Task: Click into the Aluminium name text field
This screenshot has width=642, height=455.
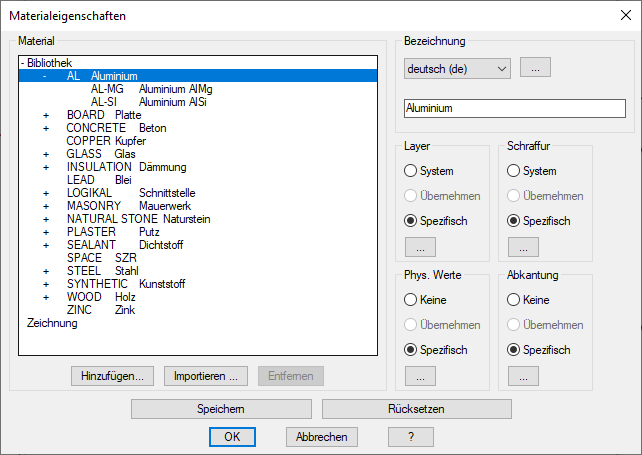Action: pyautogui.click(x=514, y=108)
